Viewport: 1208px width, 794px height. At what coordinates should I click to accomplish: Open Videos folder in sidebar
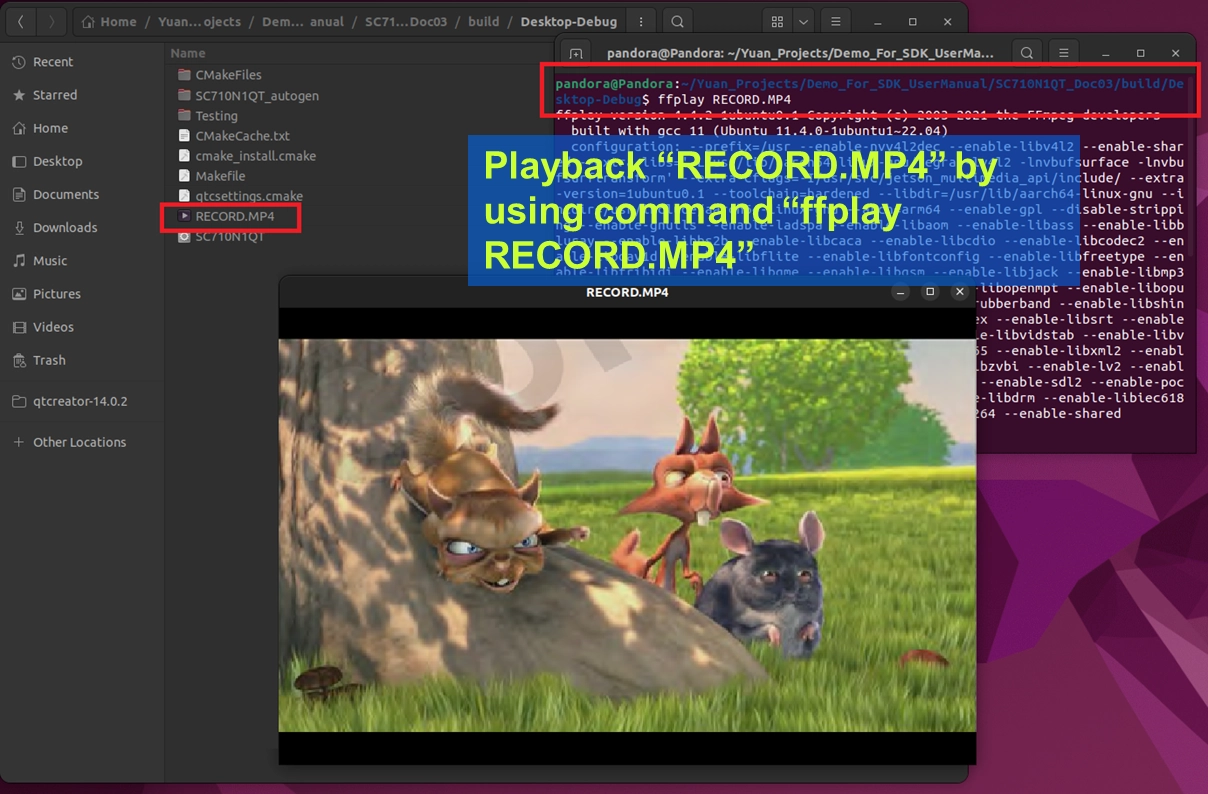coord(82,326)
